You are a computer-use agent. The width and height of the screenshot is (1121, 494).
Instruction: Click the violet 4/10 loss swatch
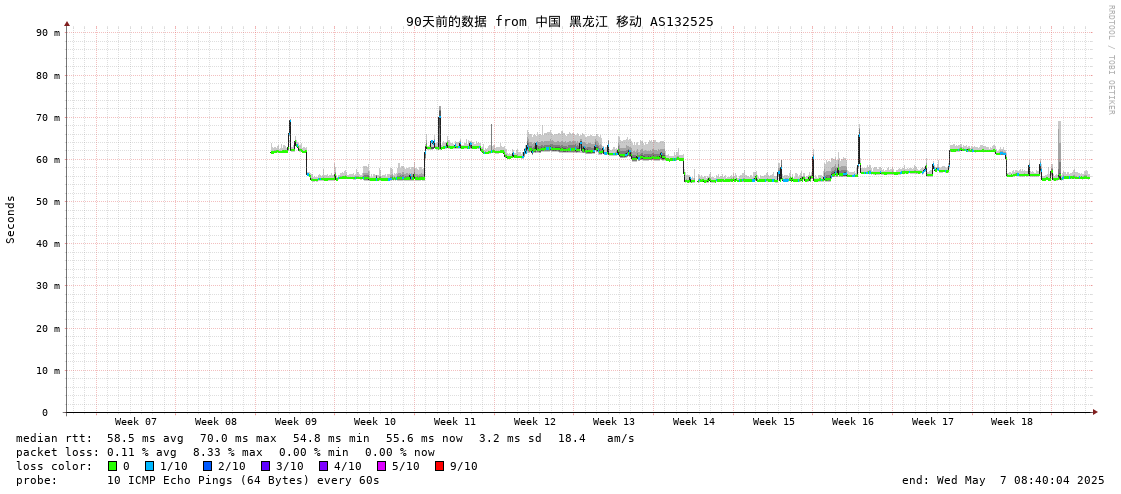(324, 466)
